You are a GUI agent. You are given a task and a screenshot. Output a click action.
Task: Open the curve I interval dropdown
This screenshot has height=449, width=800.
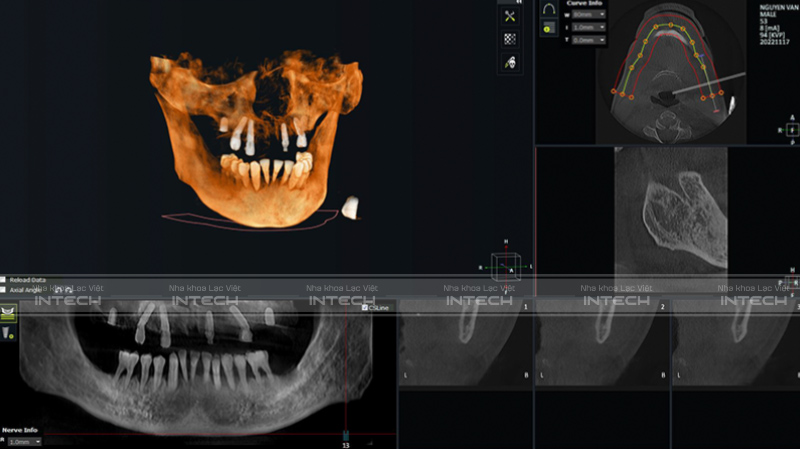[588, 28]
